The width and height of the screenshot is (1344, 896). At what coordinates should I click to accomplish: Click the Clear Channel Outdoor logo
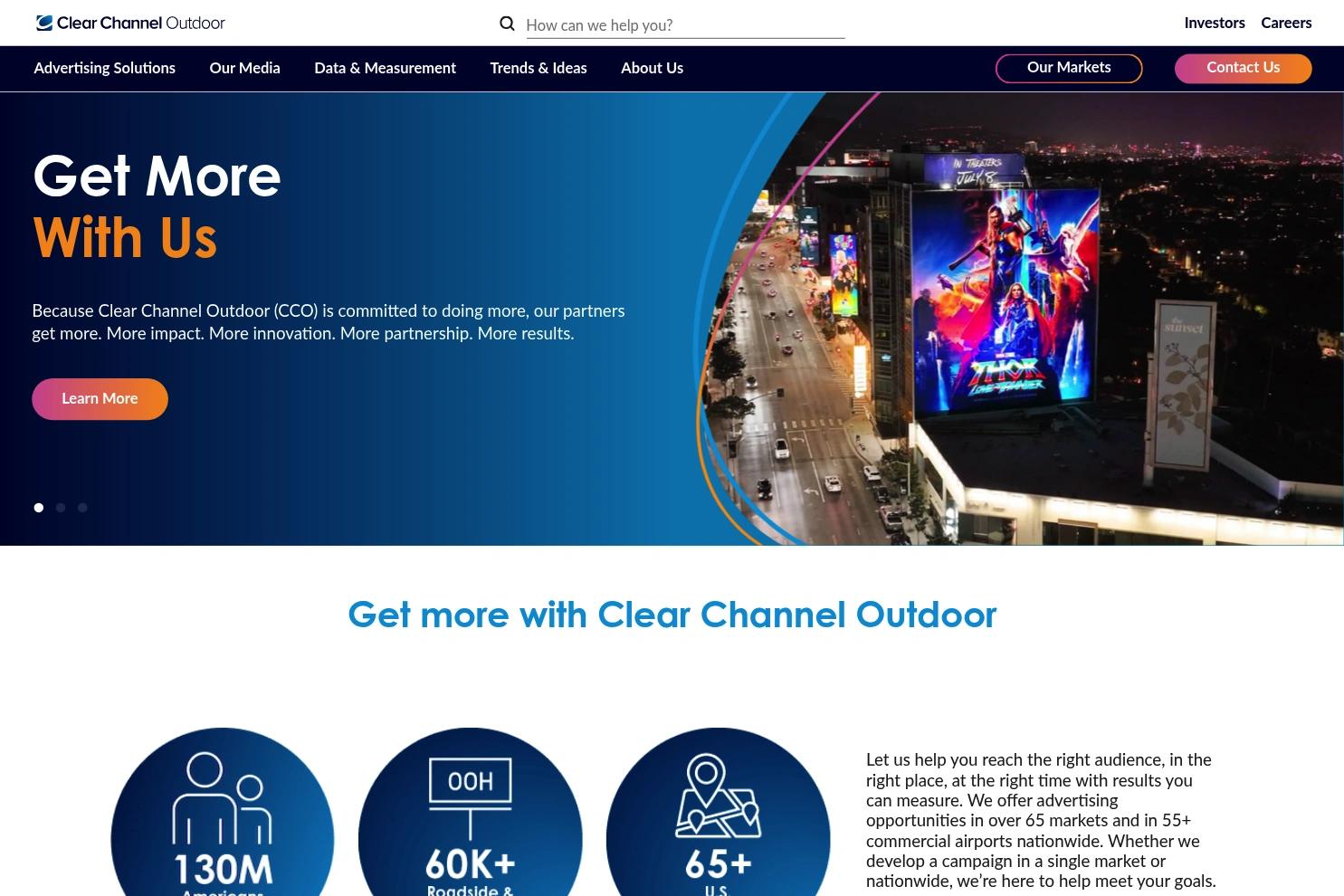point(130,23)
